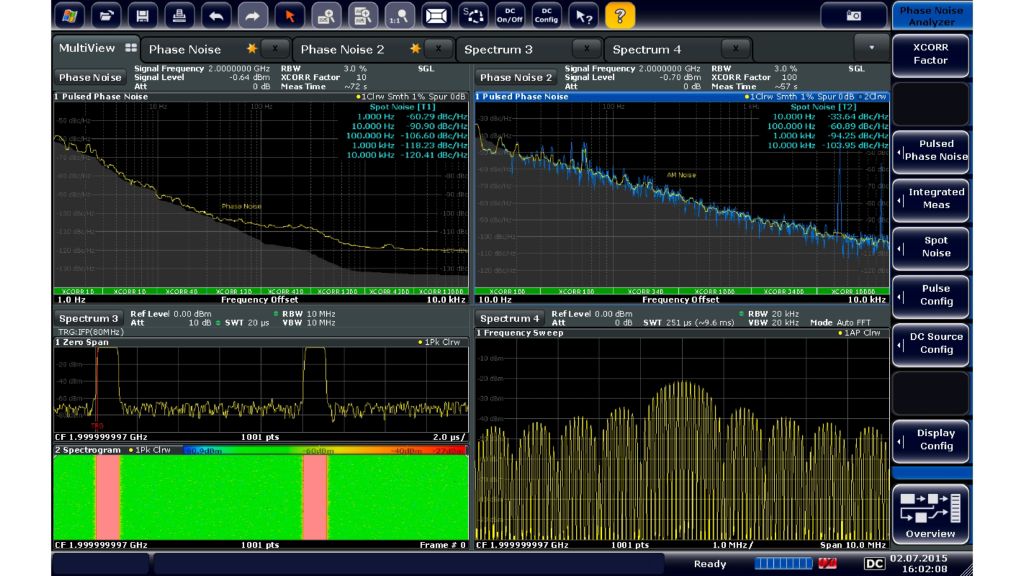Open the tab list dropdown arrow
This screenshot has width=1024, height=576.
pyautogui.click(x=871, y=48)
